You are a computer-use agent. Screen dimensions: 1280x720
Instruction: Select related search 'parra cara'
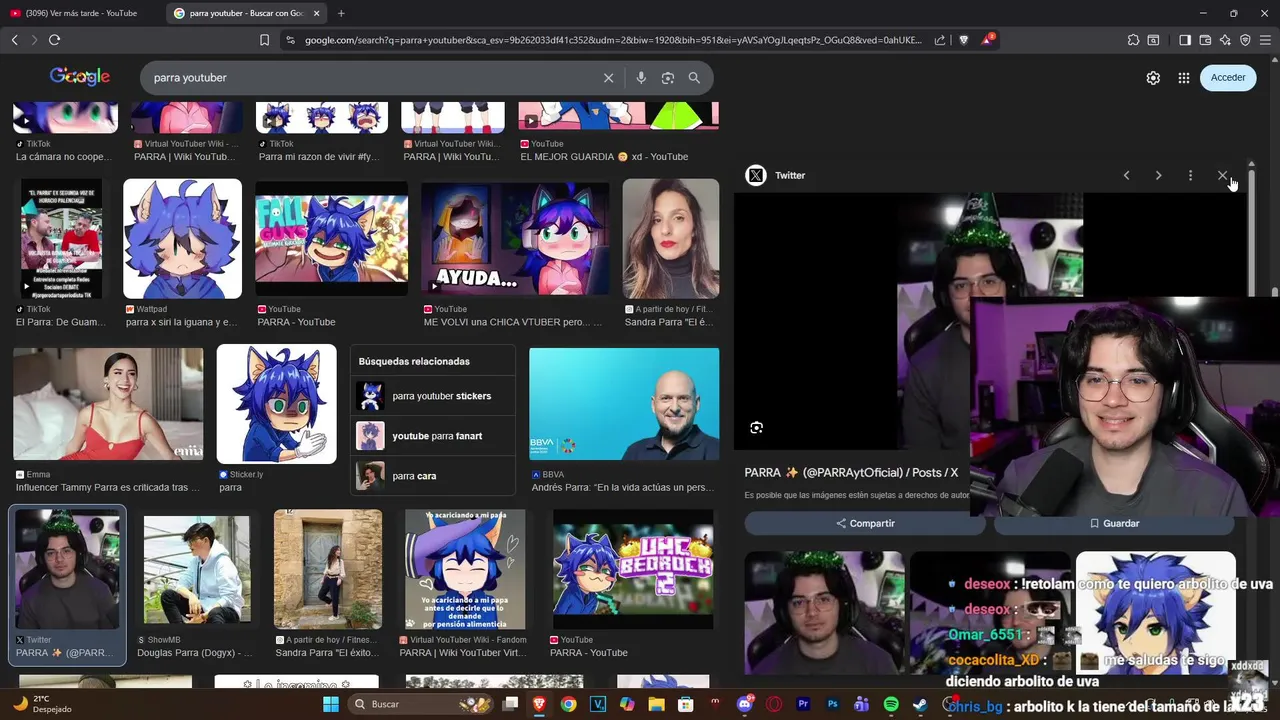[432, 476]
